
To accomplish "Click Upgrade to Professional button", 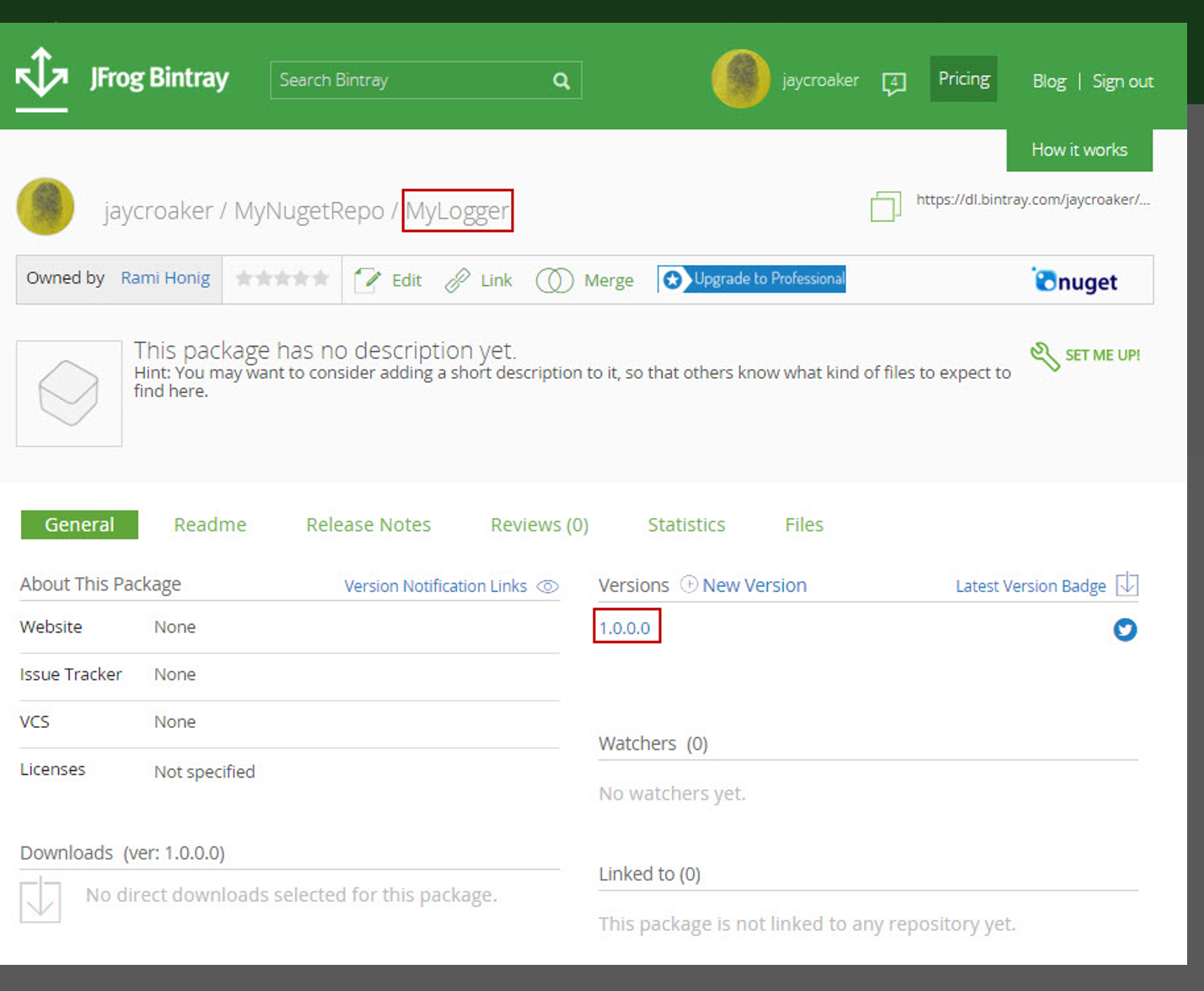I will coord(751,279).
